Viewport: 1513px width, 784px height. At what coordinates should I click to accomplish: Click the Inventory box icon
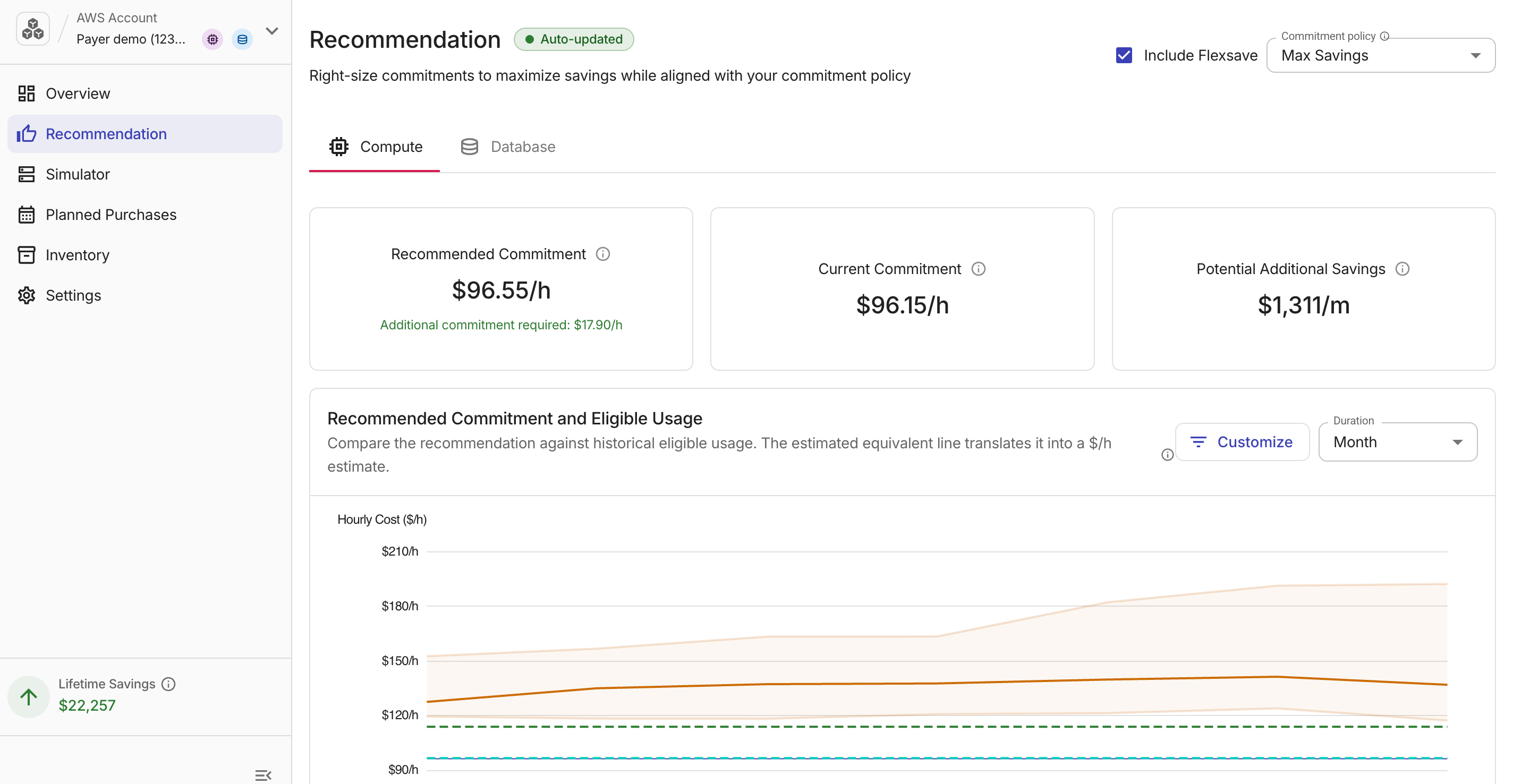coord(27,255)
